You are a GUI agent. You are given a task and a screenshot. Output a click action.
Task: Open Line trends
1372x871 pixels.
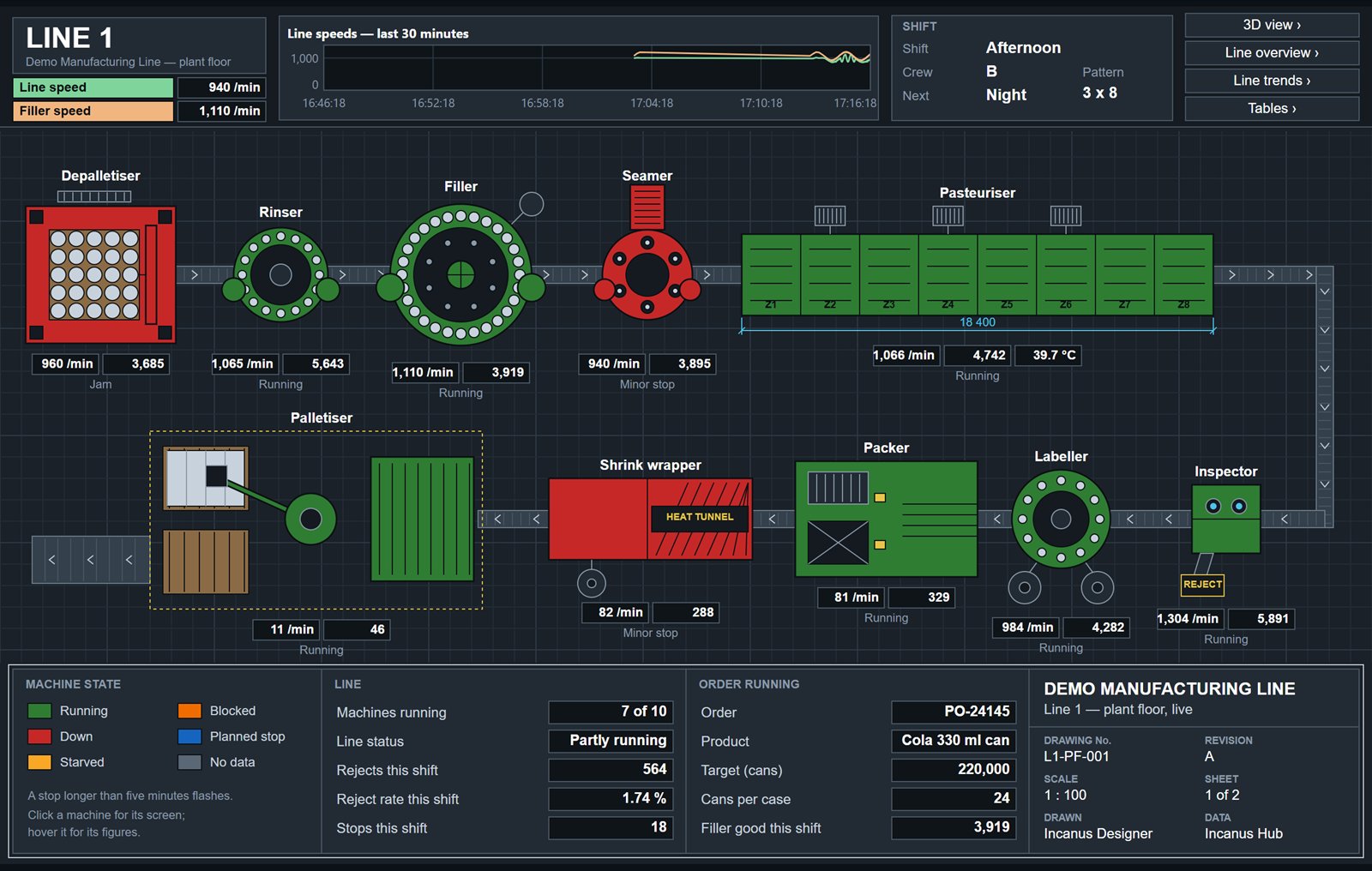click(x=1272, y=81)
